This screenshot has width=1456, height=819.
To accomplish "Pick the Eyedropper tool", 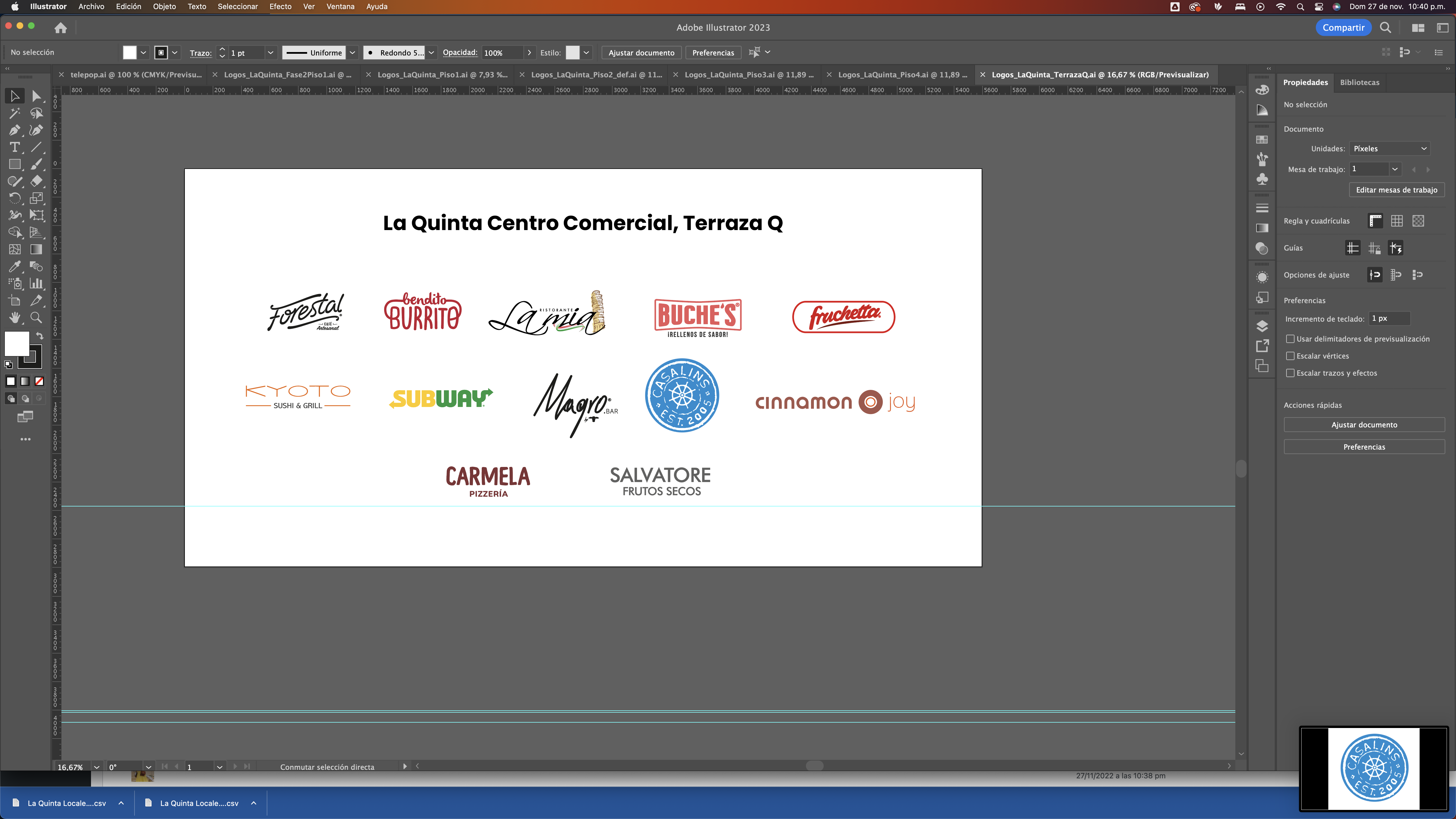I will click(15, 266).
